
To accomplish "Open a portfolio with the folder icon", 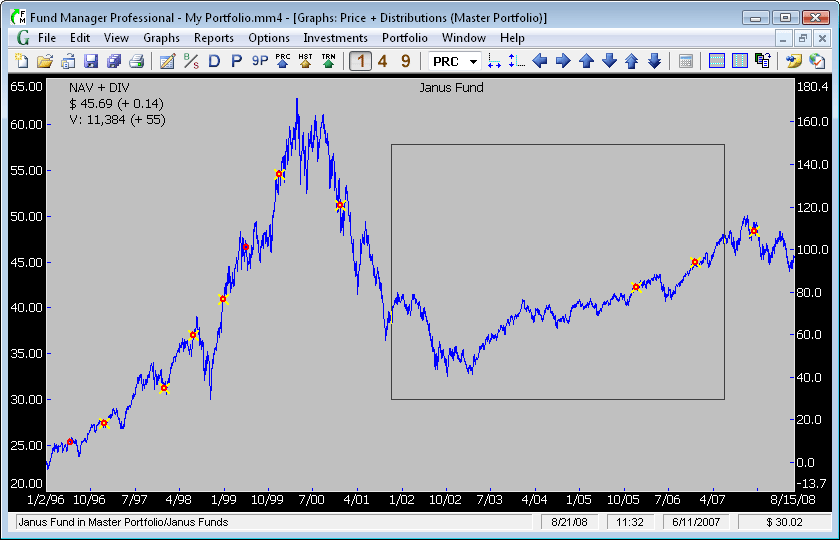I will pyautogui.click(x=45, y=61).
